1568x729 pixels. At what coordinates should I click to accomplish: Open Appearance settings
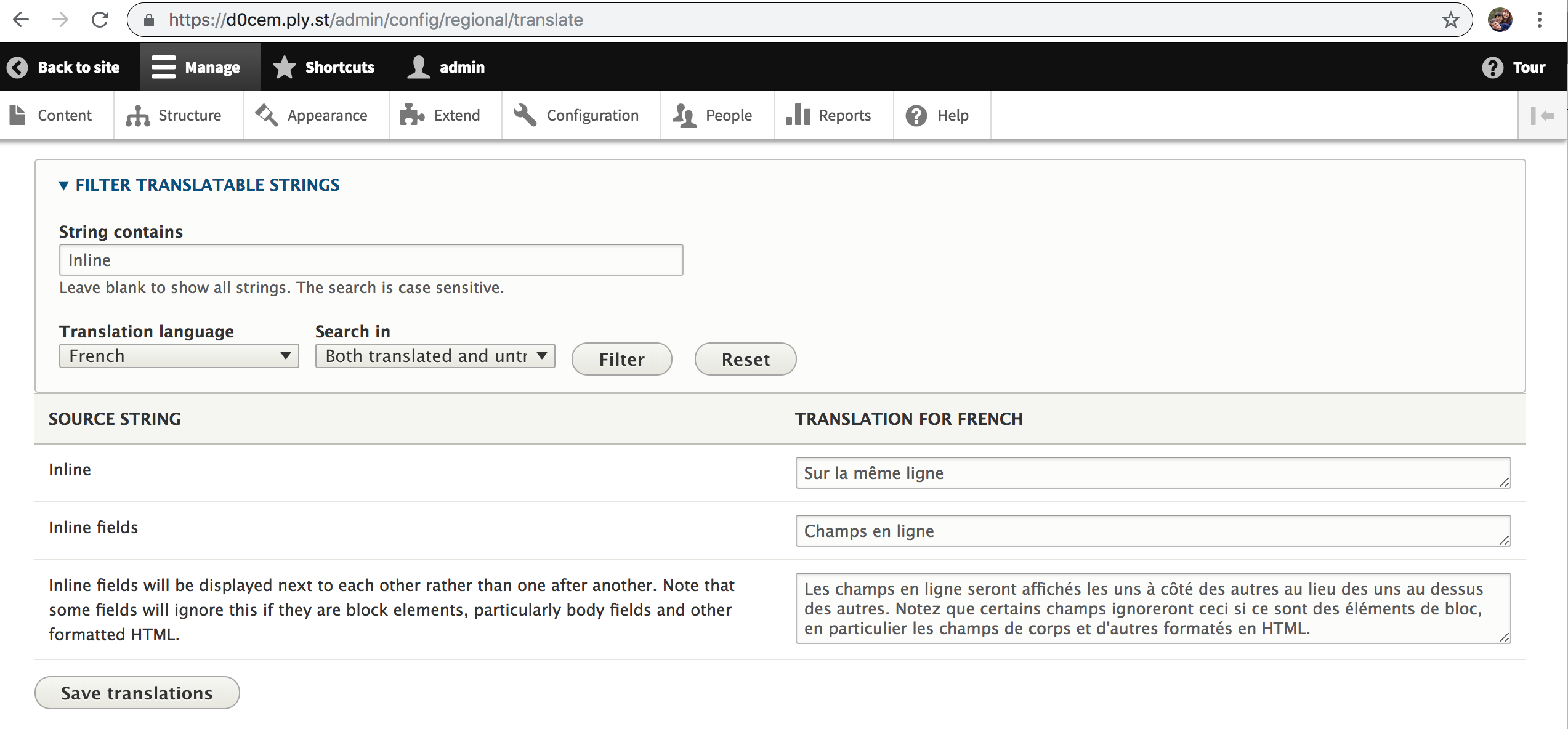tap(265, 115)
